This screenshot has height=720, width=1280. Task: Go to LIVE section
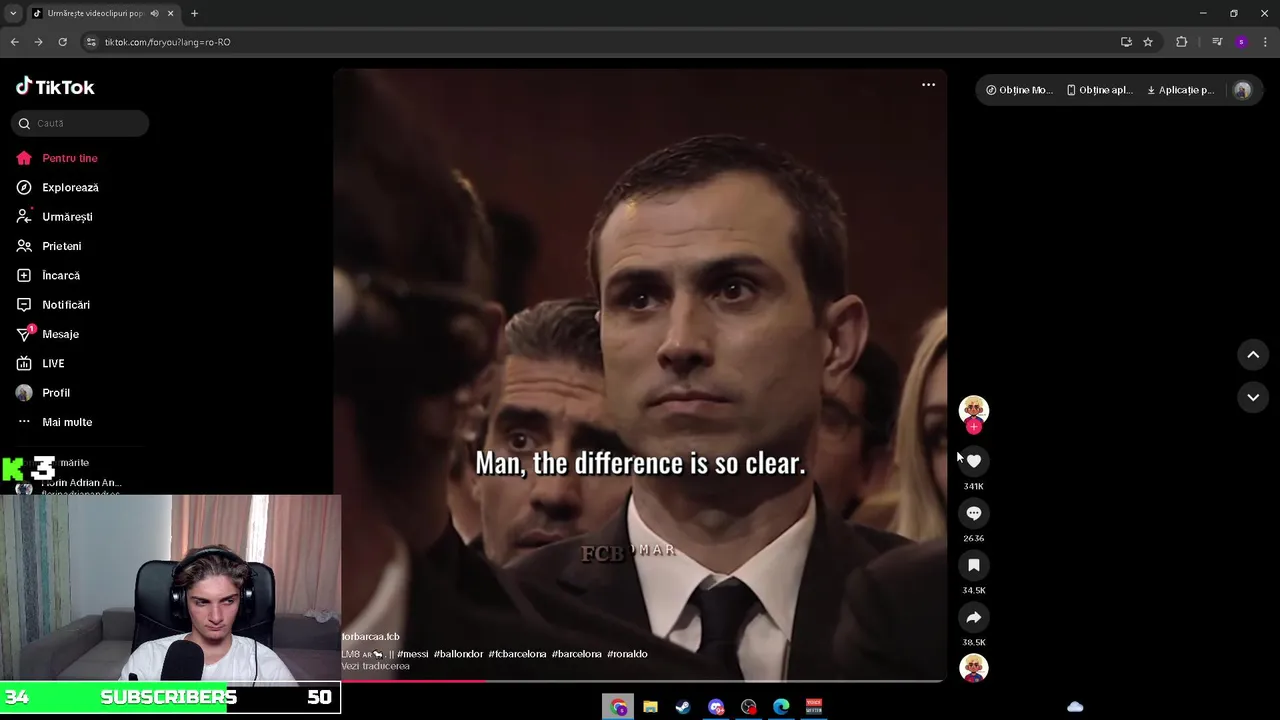(x=40, y=363)
